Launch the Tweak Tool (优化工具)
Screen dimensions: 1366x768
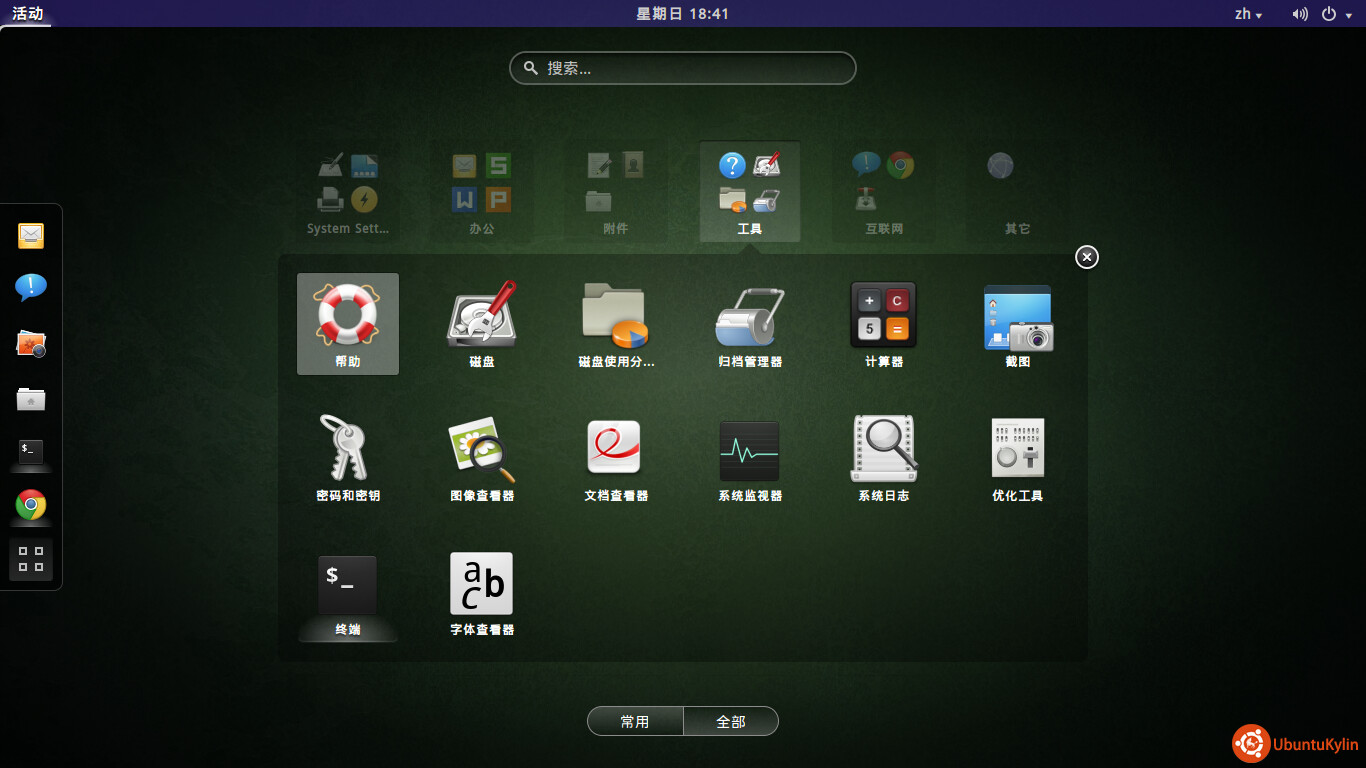pyautogui.click(x=1017, y=457)
